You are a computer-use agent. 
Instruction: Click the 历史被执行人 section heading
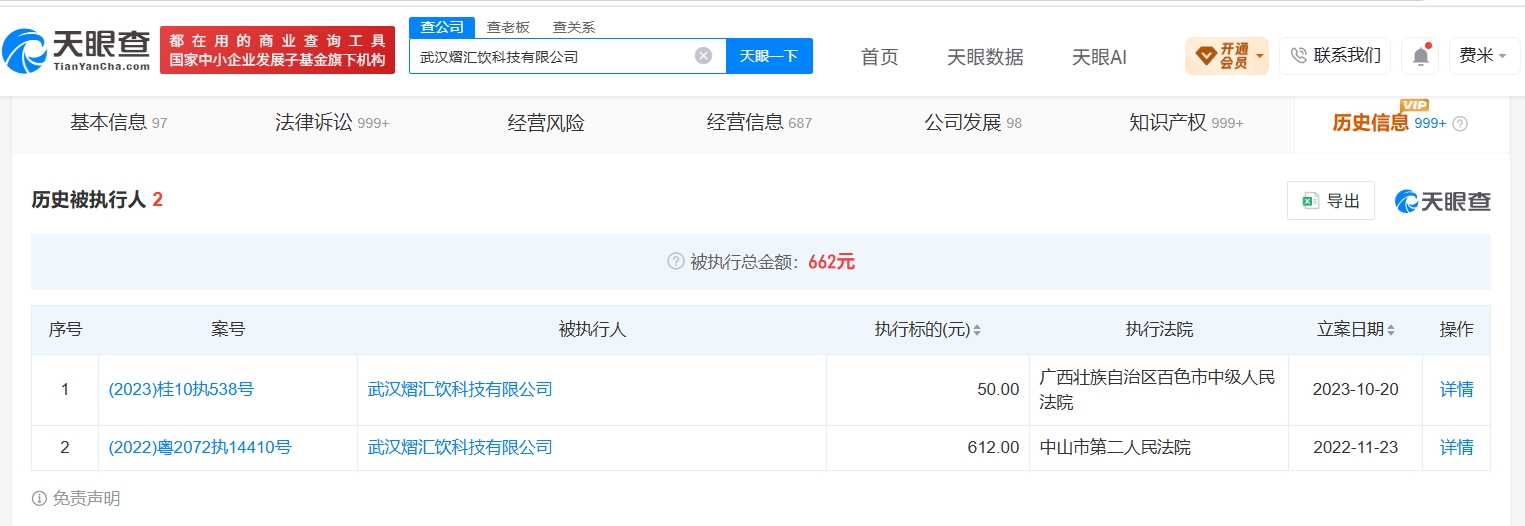(97, 200)
